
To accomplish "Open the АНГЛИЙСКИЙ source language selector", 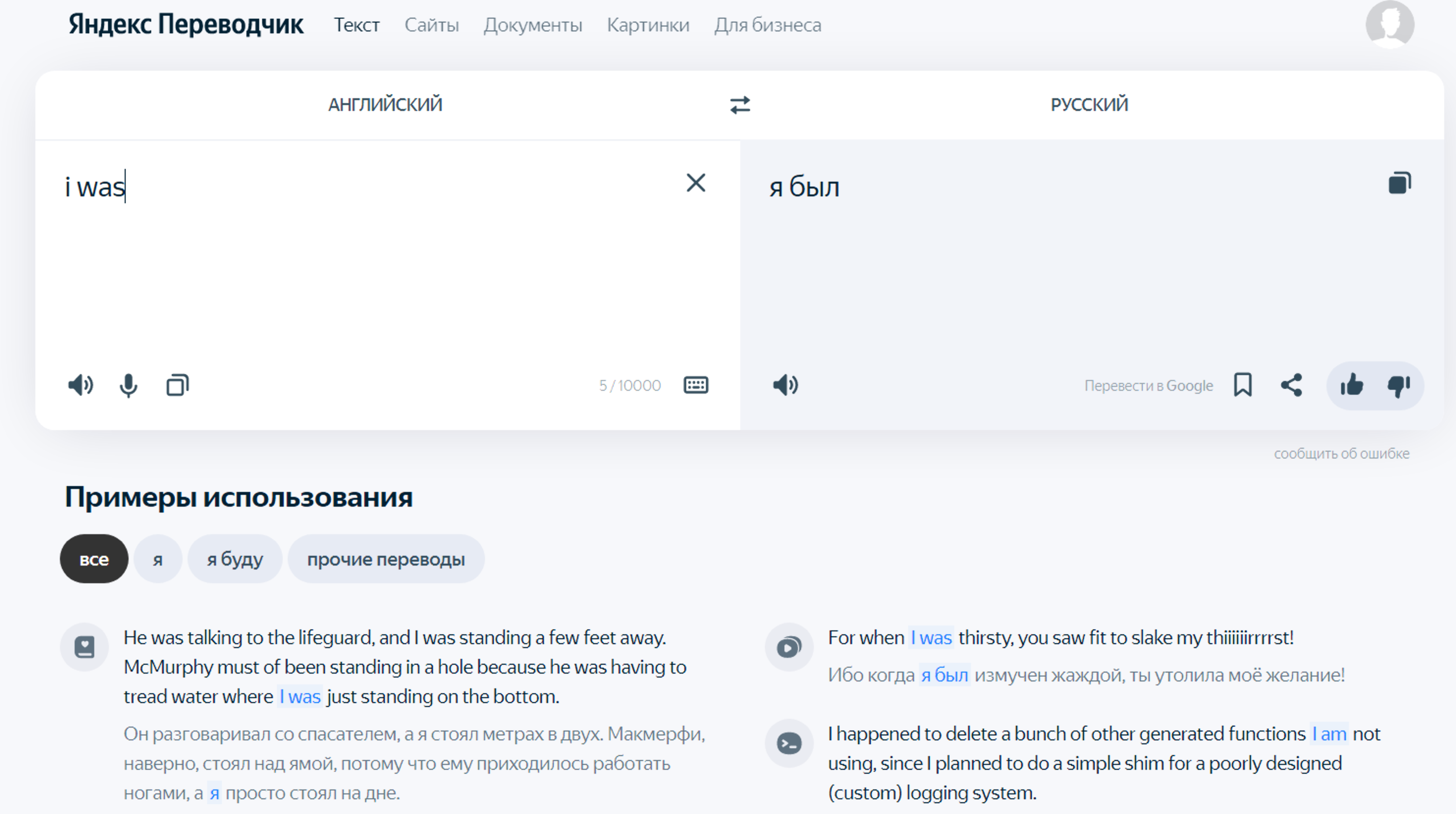I will tap(385, 105).
